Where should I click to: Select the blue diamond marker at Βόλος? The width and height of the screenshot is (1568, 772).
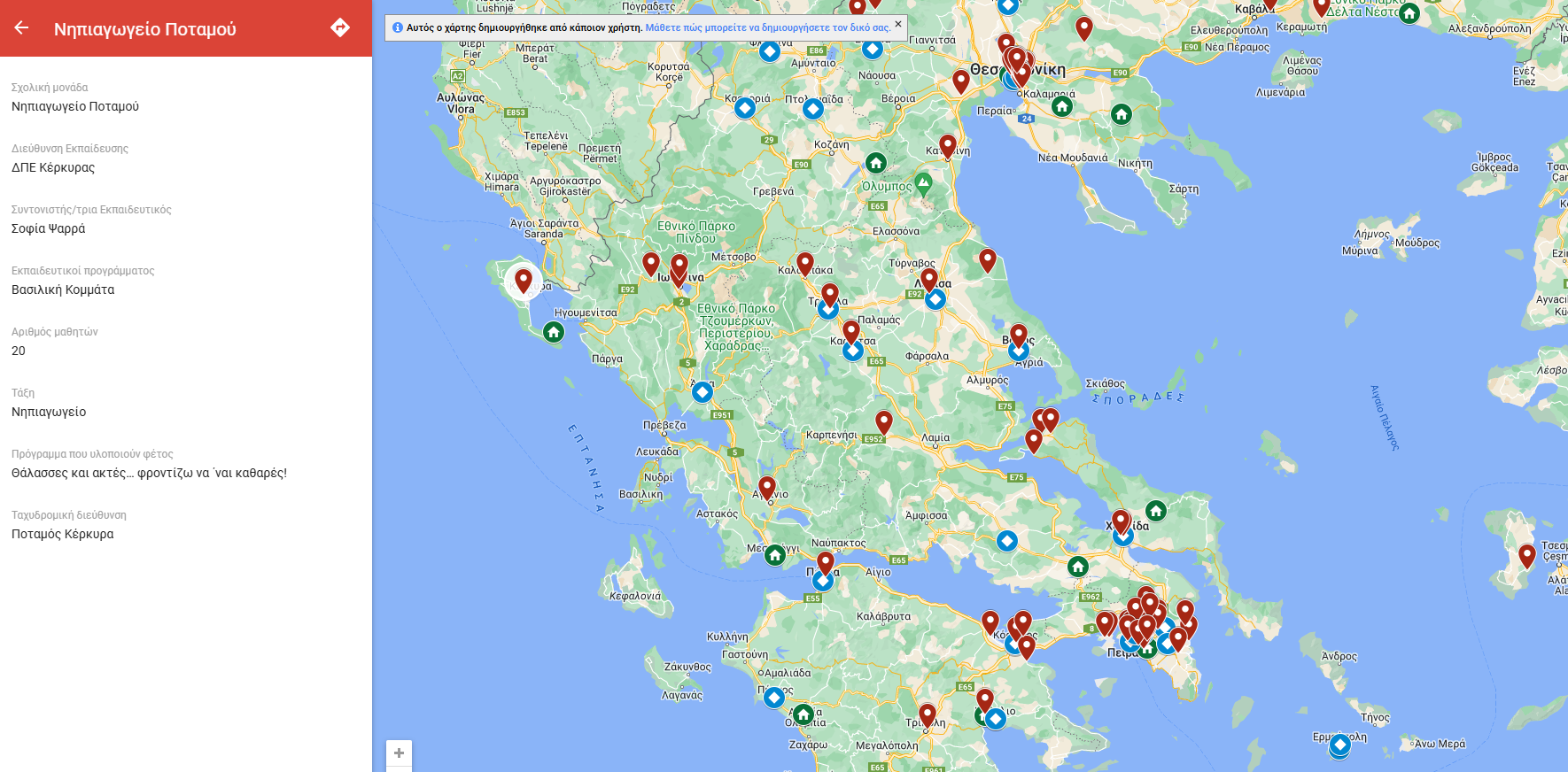[x=1019, y=351]
